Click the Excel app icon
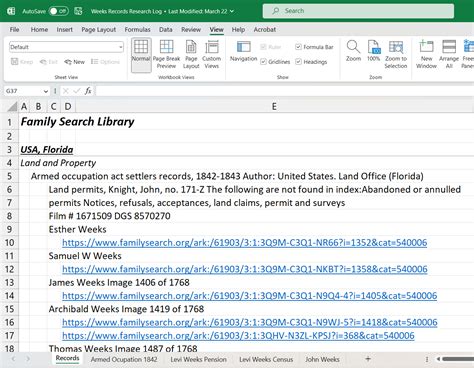Viewport: 474px width, 368px height. (11, 11)
